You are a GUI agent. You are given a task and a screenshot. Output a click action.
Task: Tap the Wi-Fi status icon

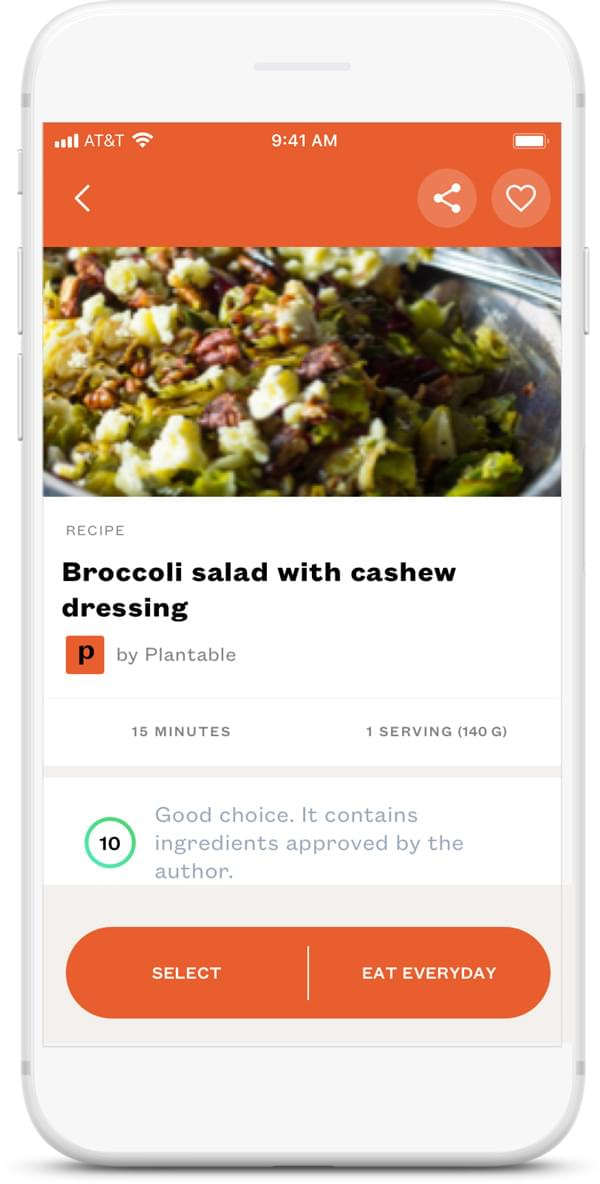[x=142, y=141]
